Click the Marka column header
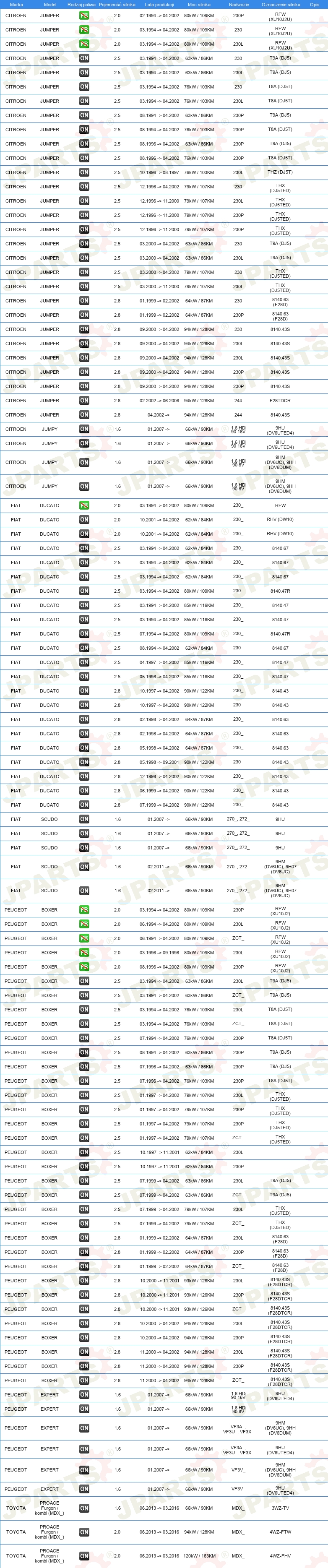The width and height of the screenshot is (328, 1568). (x=16, y=4)
